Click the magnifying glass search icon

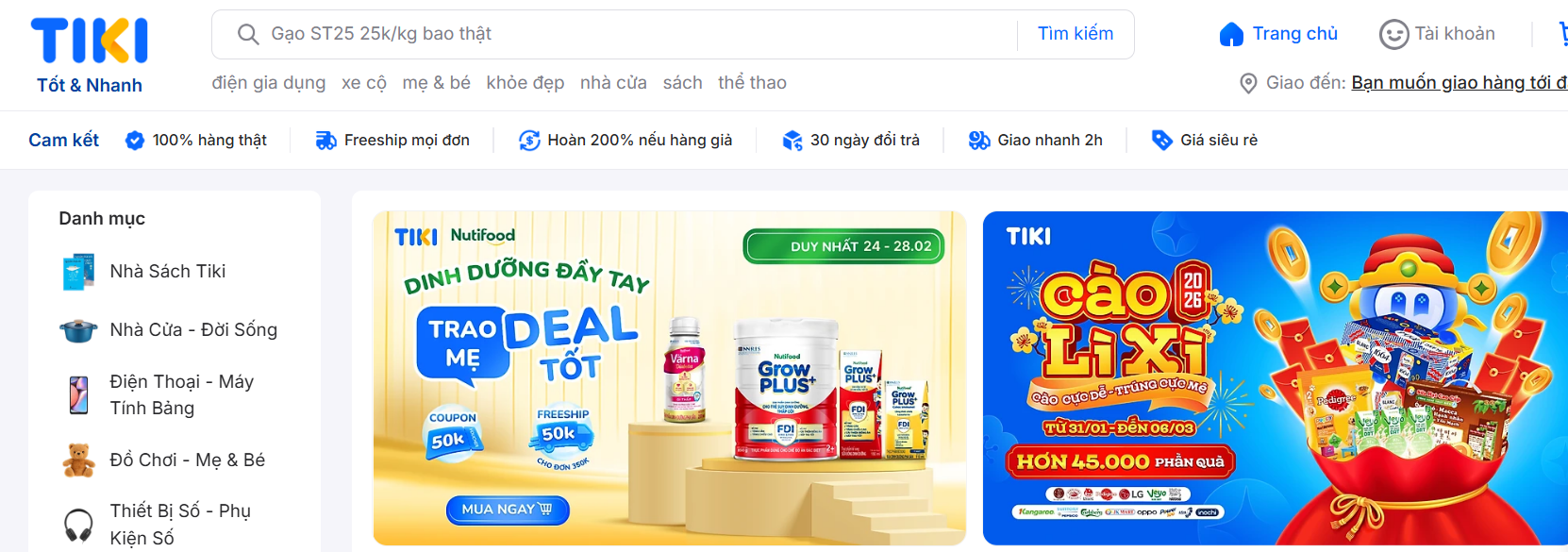tap(248, 35)
